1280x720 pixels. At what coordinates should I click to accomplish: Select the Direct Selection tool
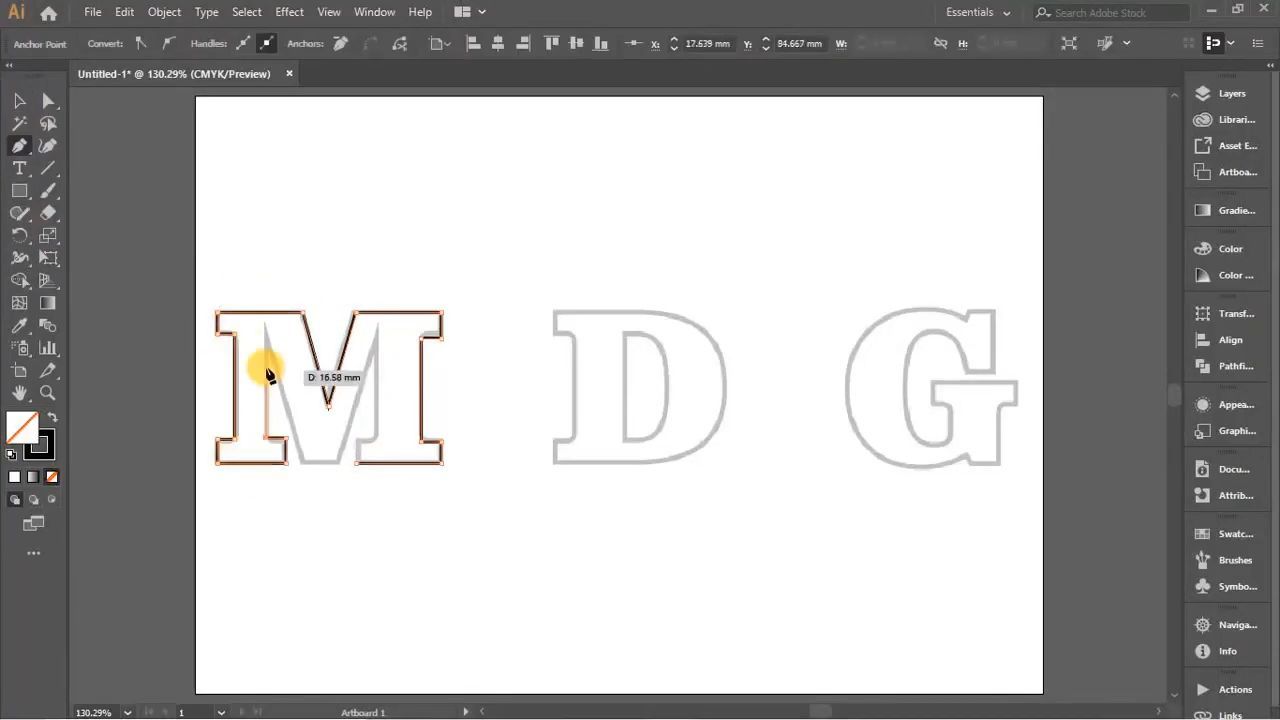point(48,101)
